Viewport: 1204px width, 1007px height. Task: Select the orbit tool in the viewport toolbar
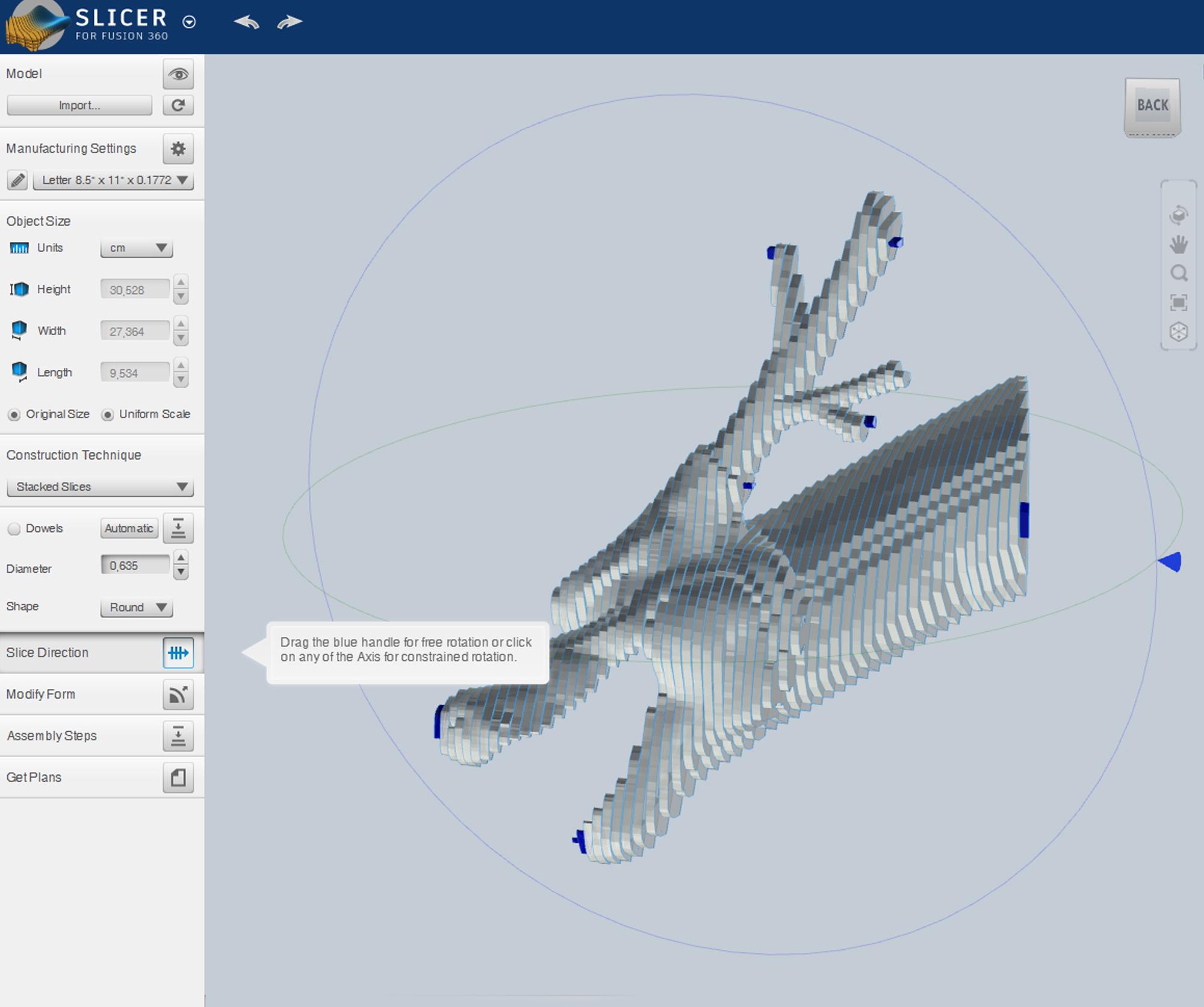1178,215
